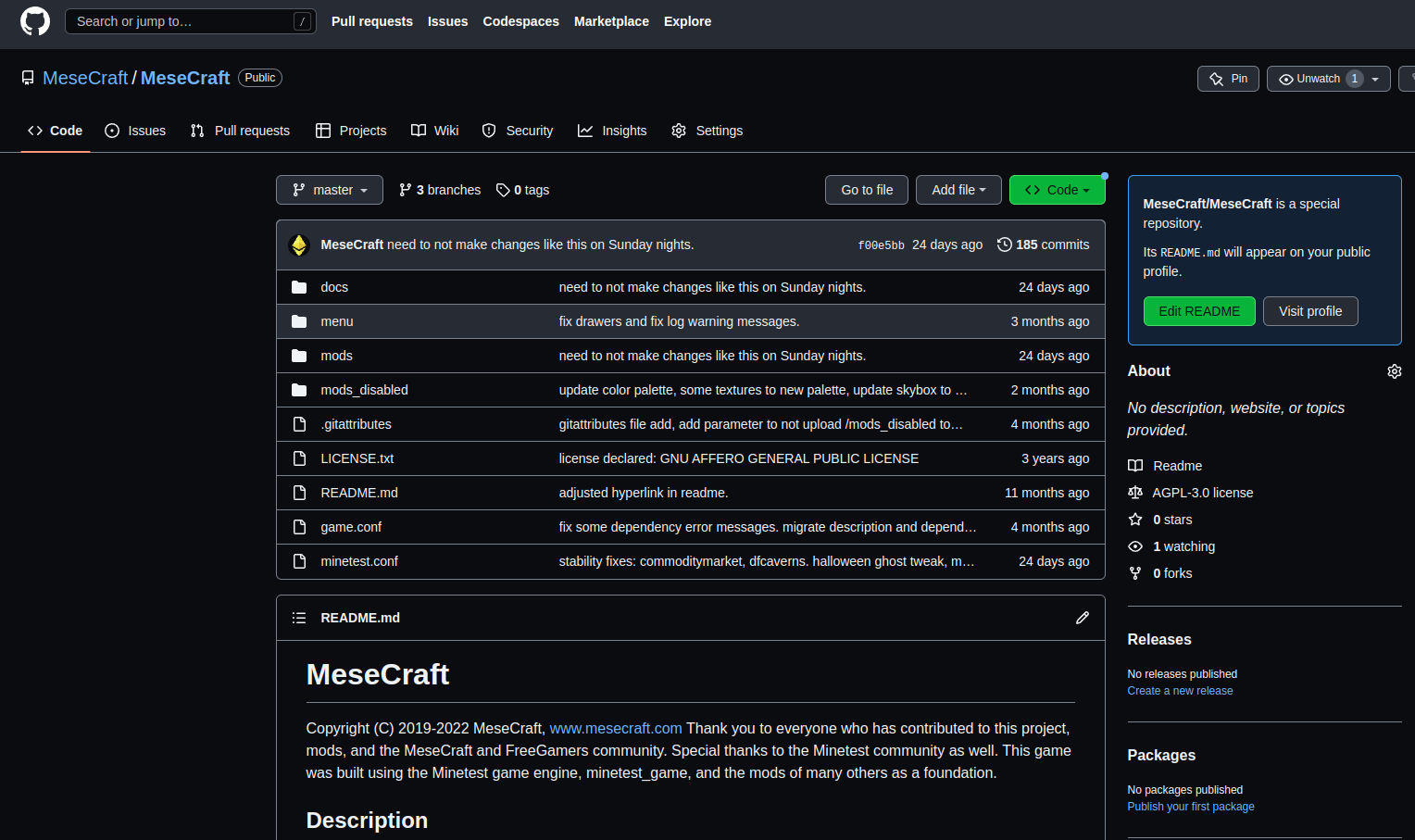Click the repository book icon beside MeseCraft
Viewport: 1415px width, 840px height.
point(28,78)
